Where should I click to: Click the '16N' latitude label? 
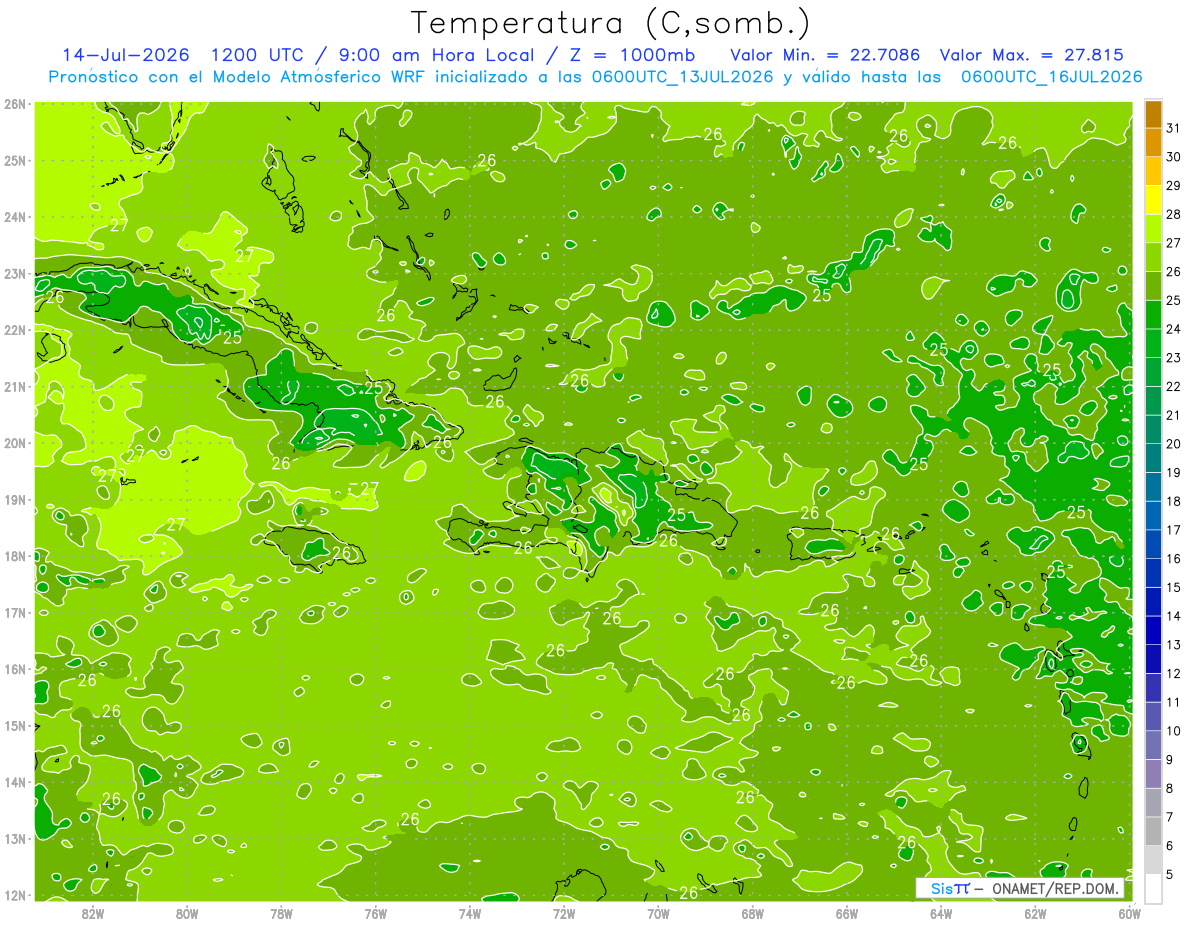[x=15, y=669]
